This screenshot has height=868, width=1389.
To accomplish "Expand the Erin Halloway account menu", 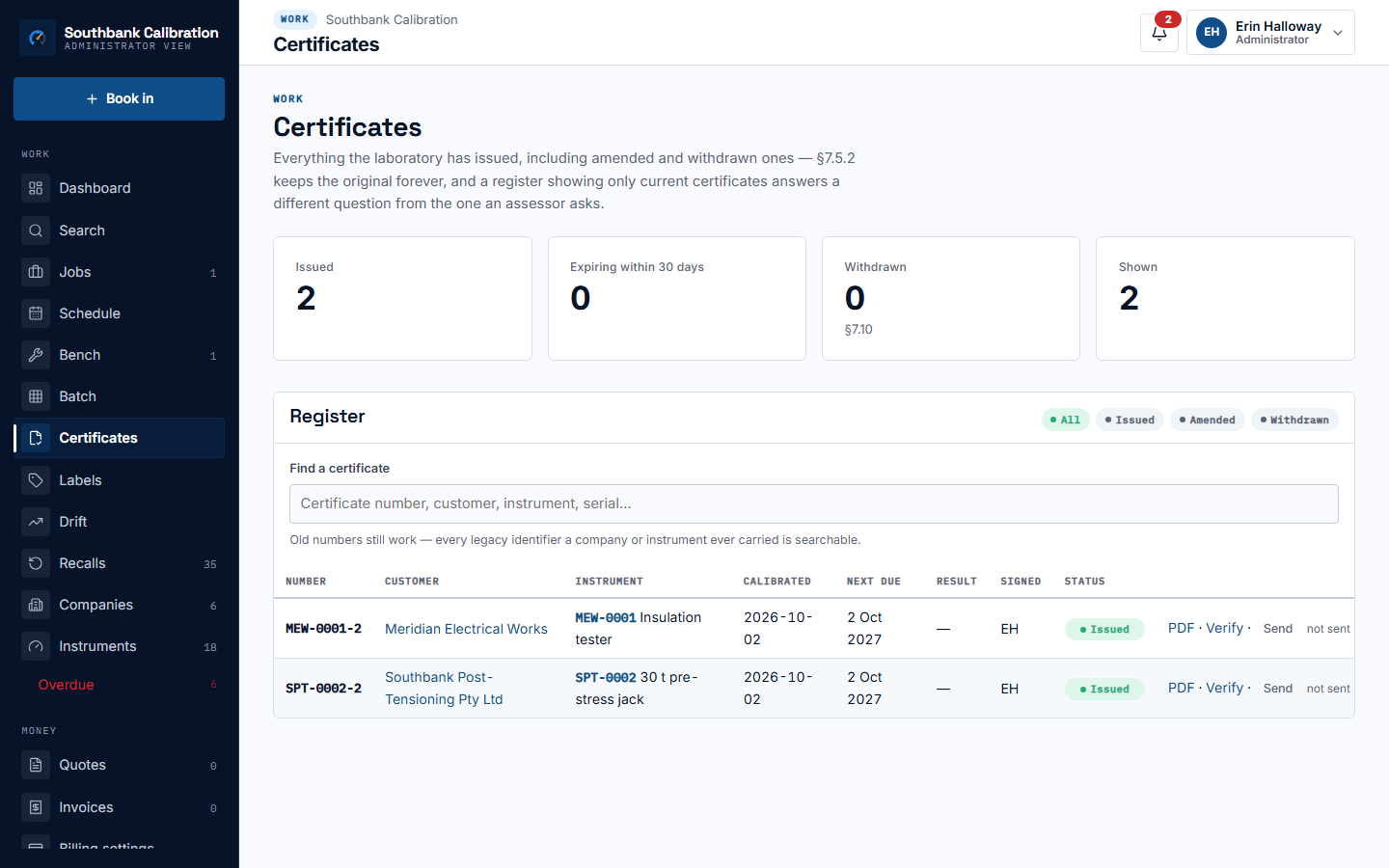I will (1270, 33).
